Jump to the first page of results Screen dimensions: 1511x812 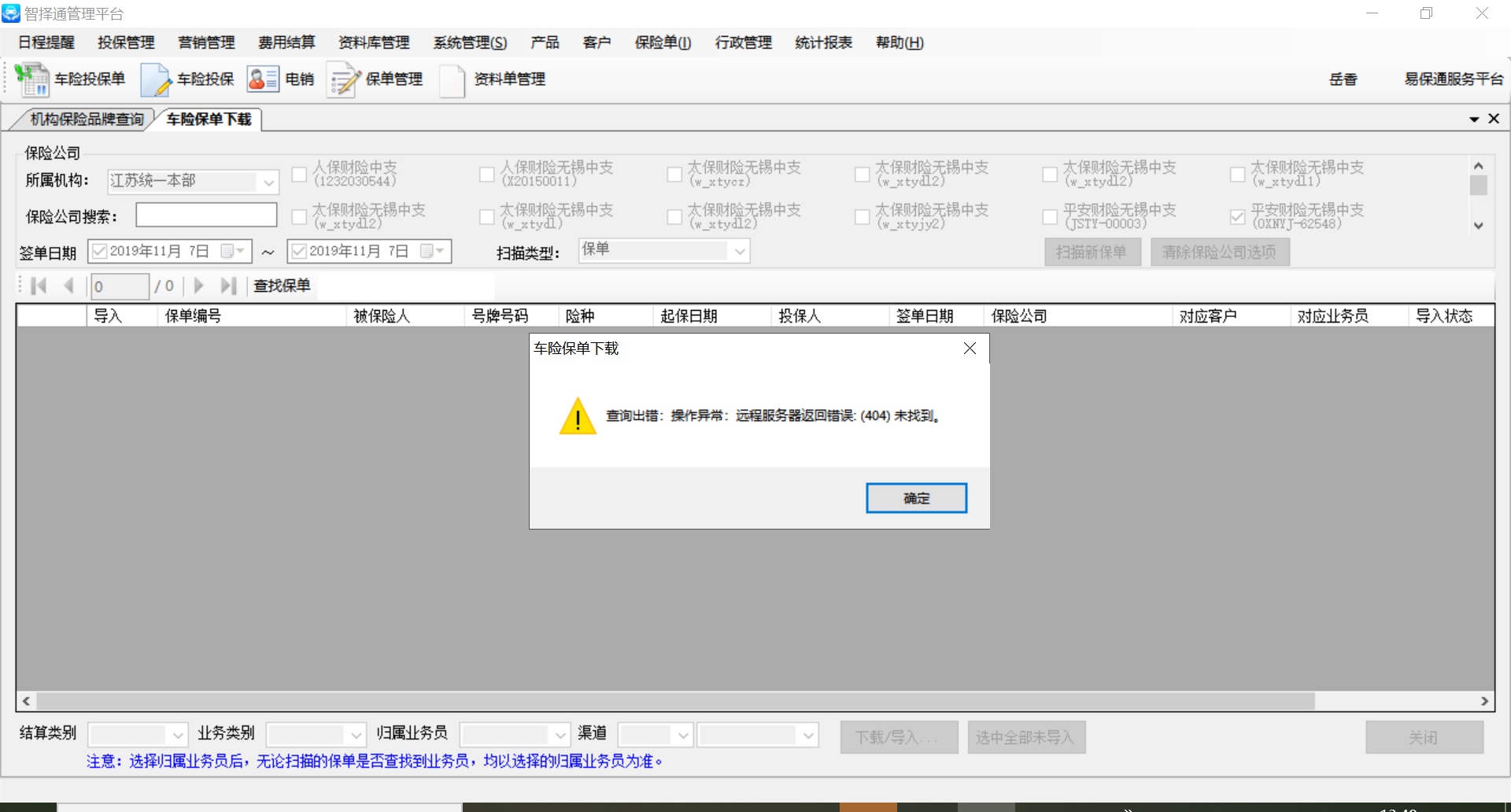(39, 286)
